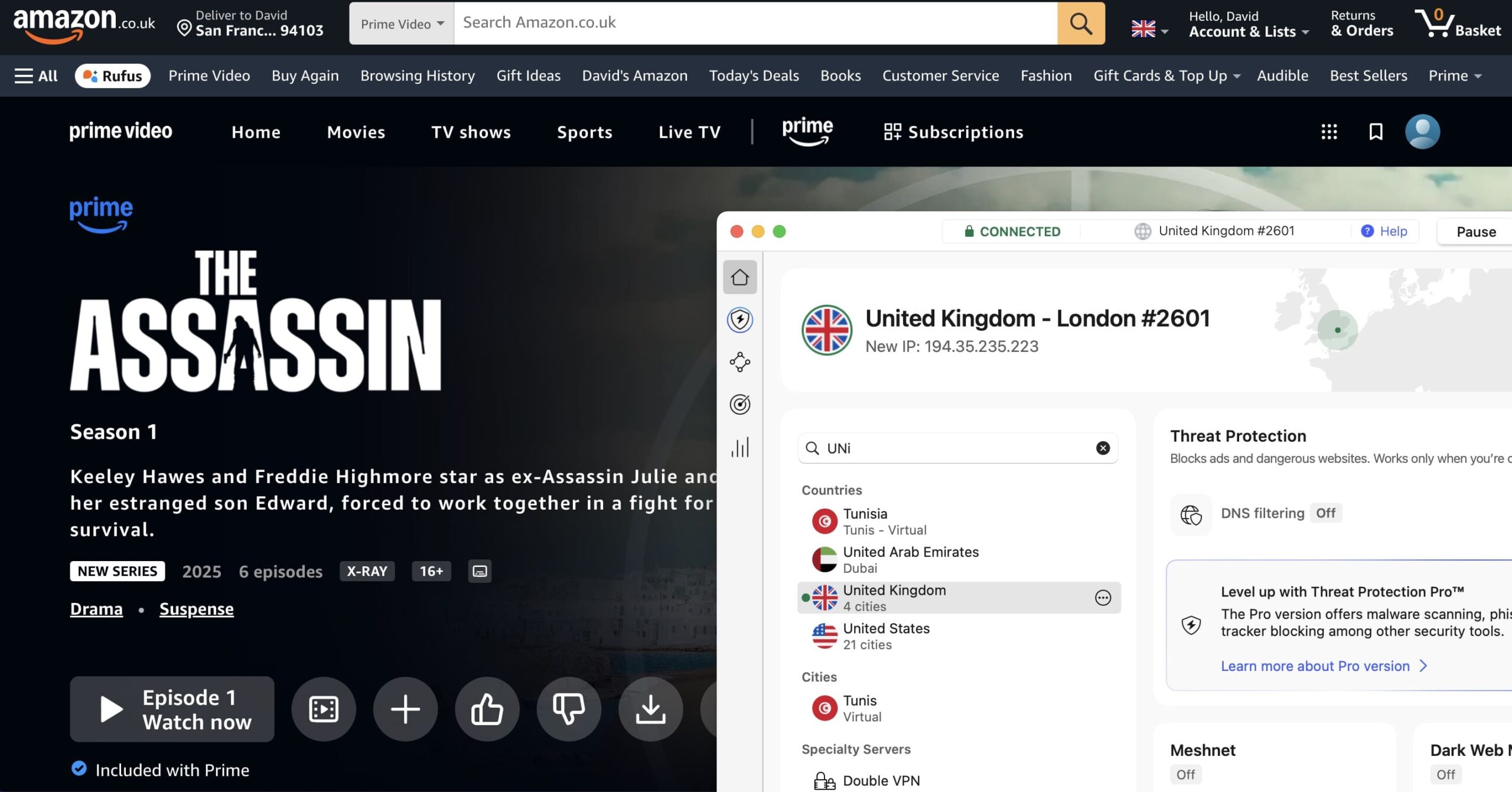Image resolution: width=1512 pixels, height=792 pixels.
Task: Open Today's Deals in the menu
Action: (754, 76)
